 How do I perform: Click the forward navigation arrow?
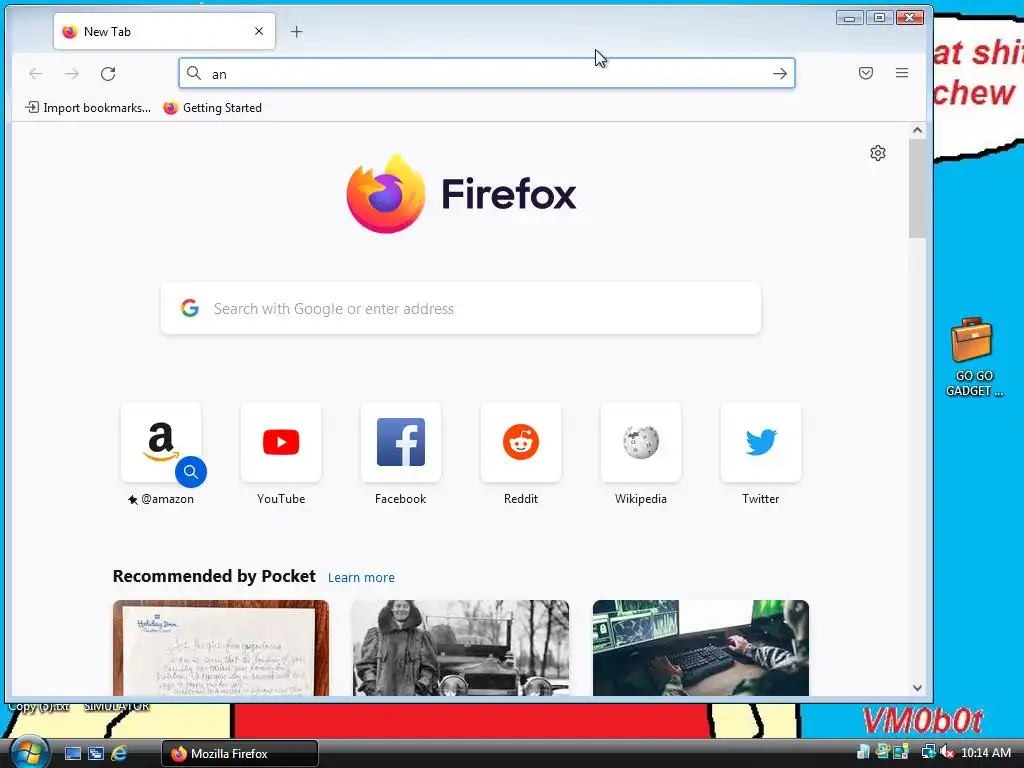[72, 74]
